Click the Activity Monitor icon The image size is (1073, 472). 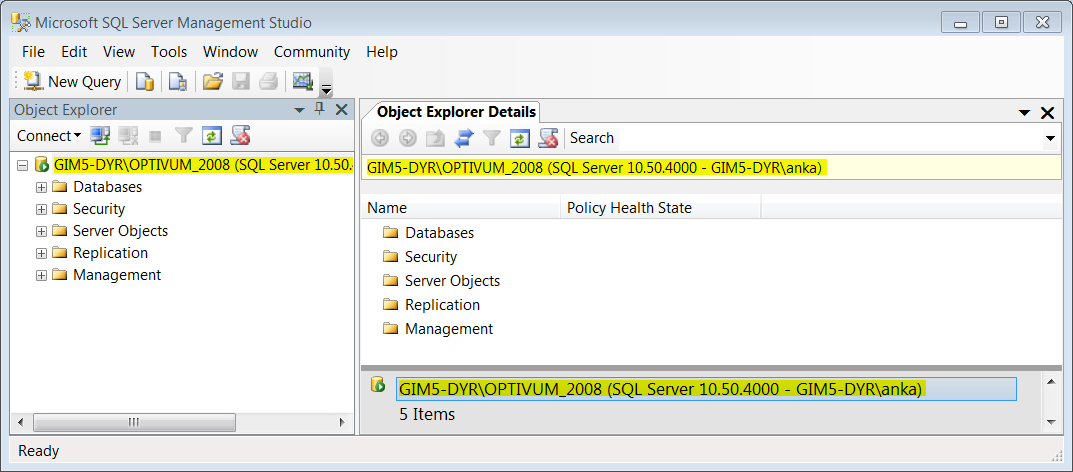[302, 81]
